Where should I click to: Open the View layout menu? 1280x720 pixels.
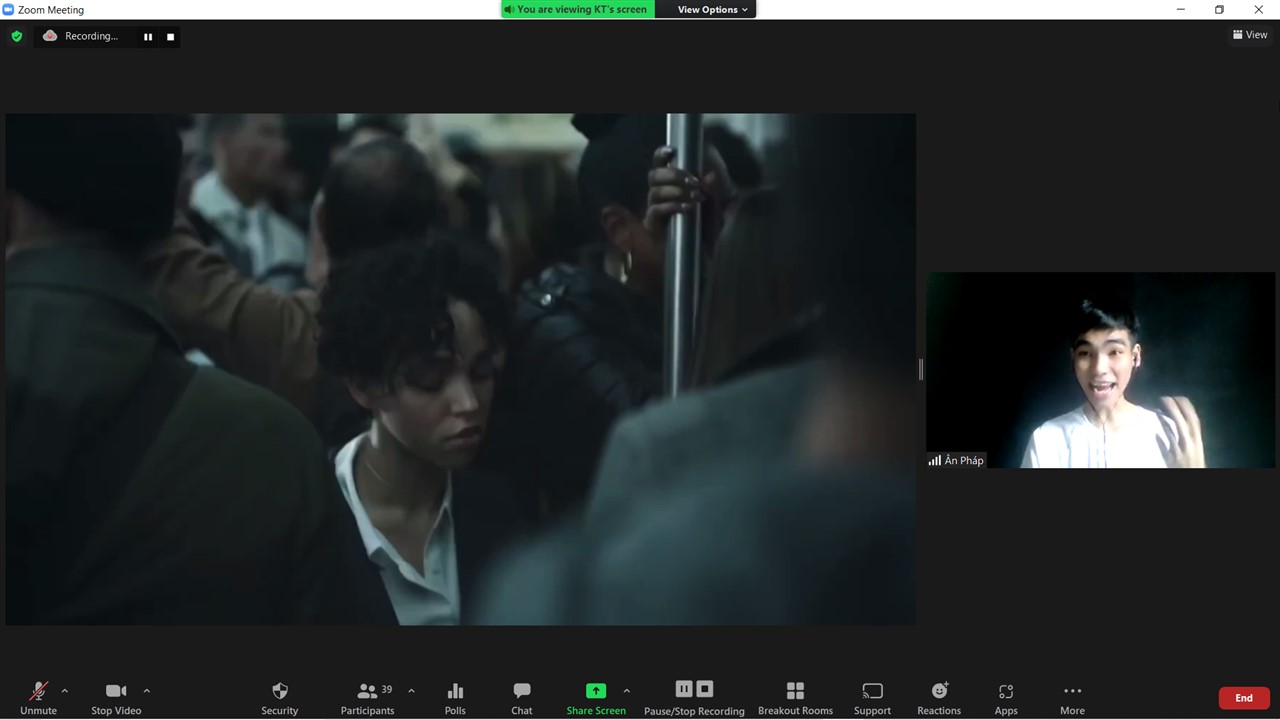1250,35
